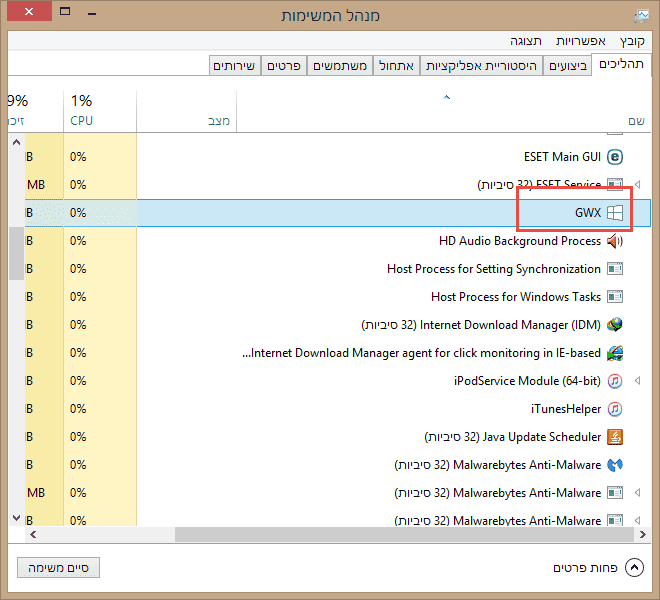This screenshot has width=660, height=600.
Task: Click vertical scrollbar down arrow
Action: tap(16, 518)
